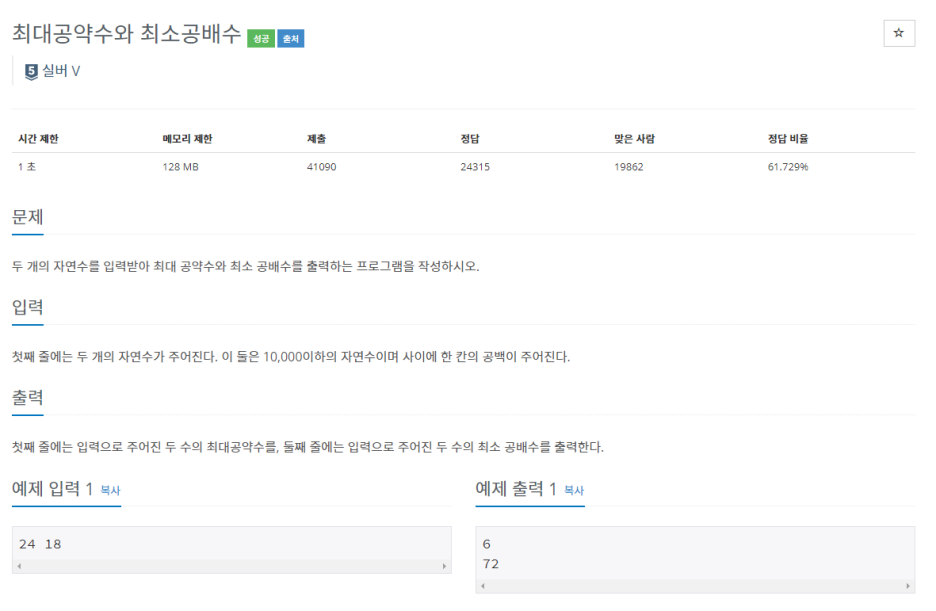Click the problem title 최대공약수와 최소공배수
Image resolution: width=936 pixels, height=611 pixels.
[127, 34]
